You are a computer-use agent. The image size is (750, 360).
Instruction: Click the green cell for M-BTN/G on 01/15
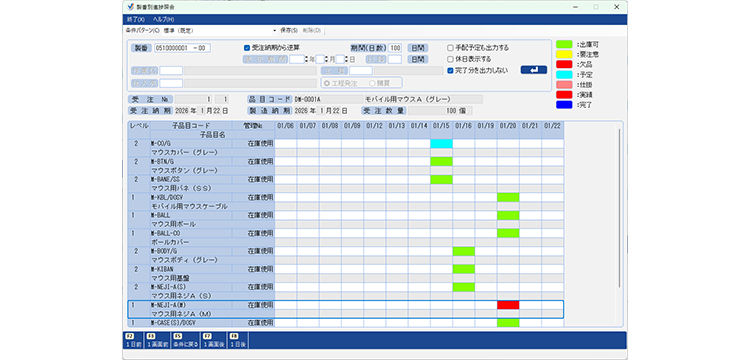(441, 162)
